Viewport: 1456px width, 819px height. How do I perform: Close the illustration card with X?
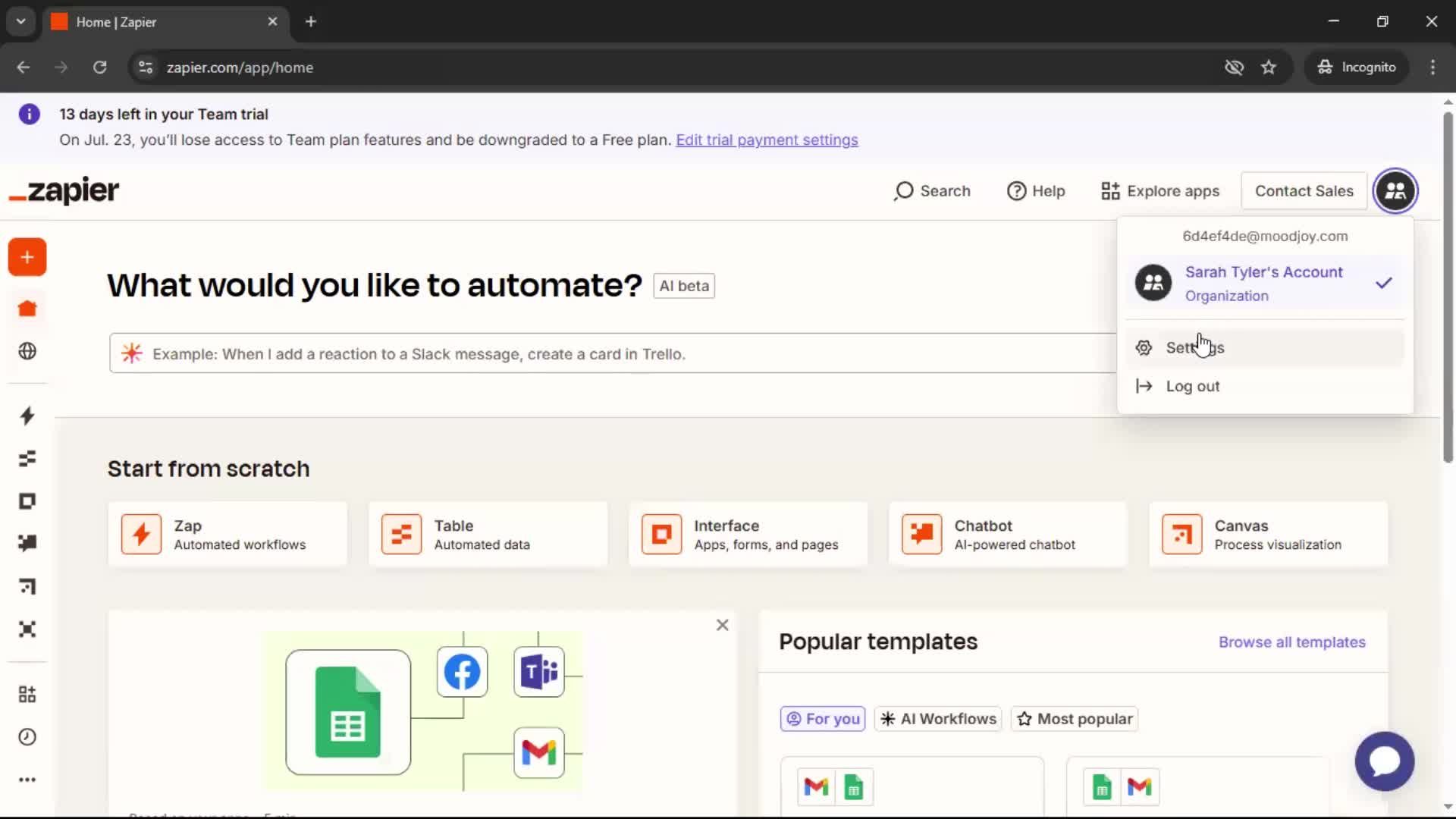click(723, 625)
